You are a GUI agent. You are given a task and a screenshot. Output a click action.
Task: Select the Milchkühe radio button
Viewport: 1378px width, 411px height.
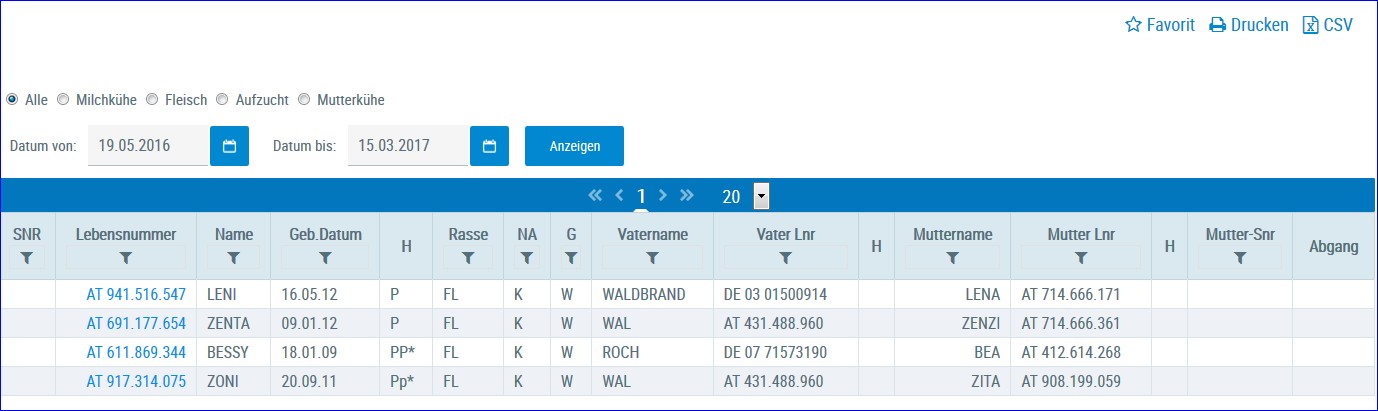[x=63, y=100]
